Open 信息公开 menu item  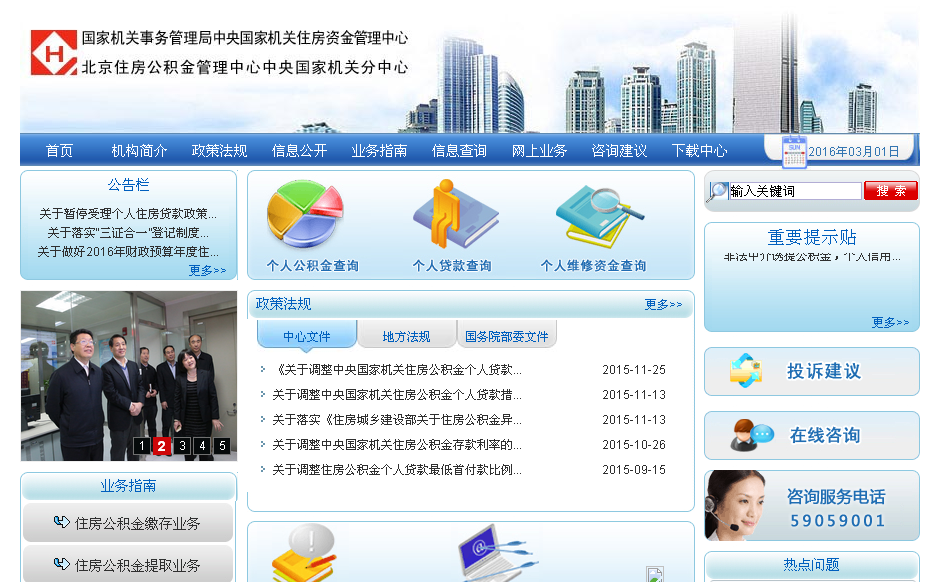pyautogui.click(x=299, y=151)
